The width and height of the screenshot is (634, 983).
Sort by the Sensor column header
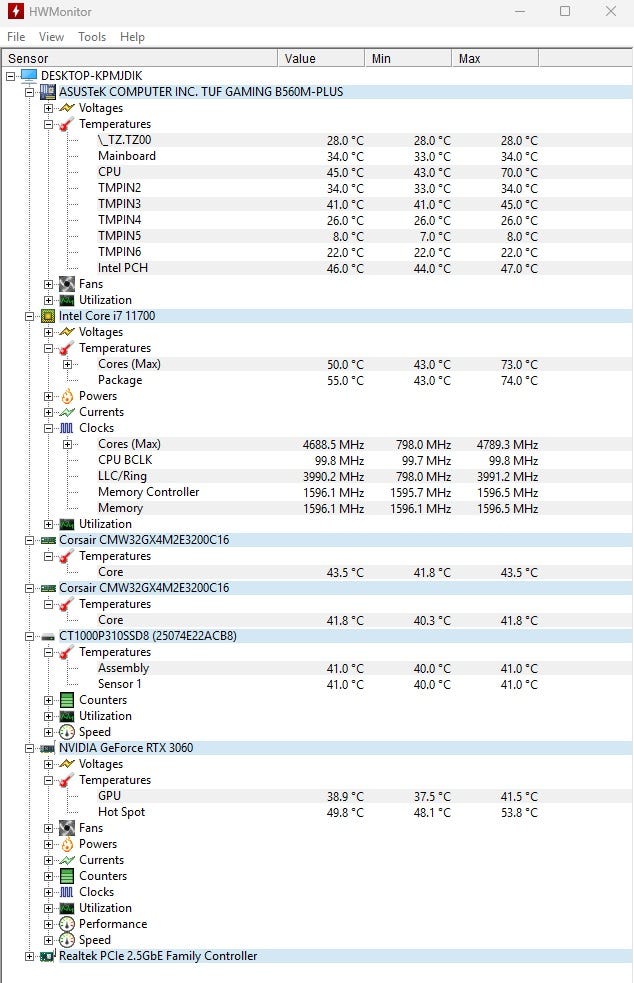(139, 58)
